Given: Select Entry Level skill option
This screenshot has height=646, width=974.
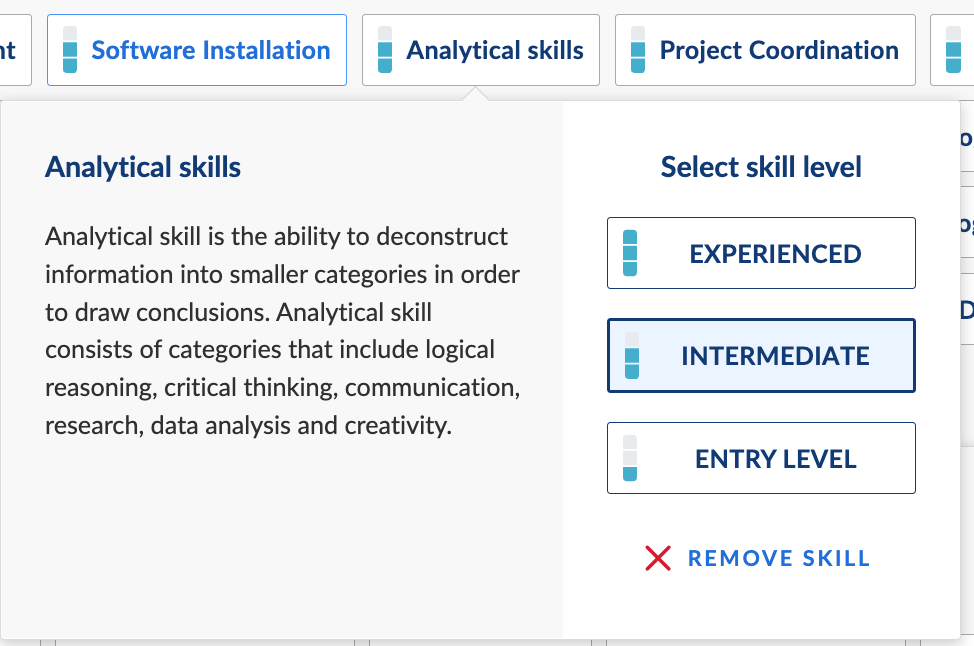Looking at the screenshot, I should (x=762, y=458).
